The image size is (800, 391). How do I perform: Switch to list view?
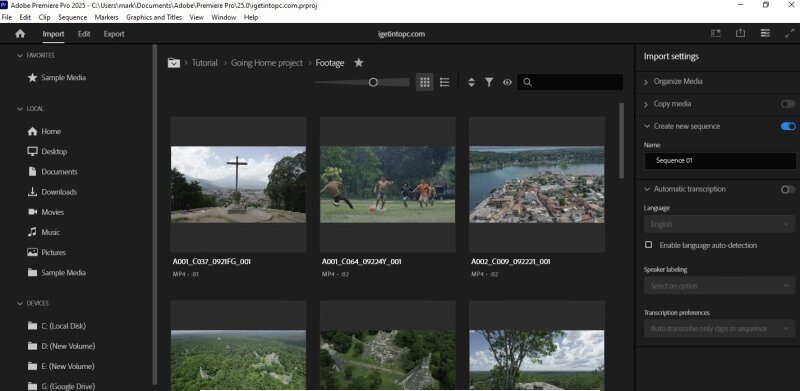coord(444,82)
